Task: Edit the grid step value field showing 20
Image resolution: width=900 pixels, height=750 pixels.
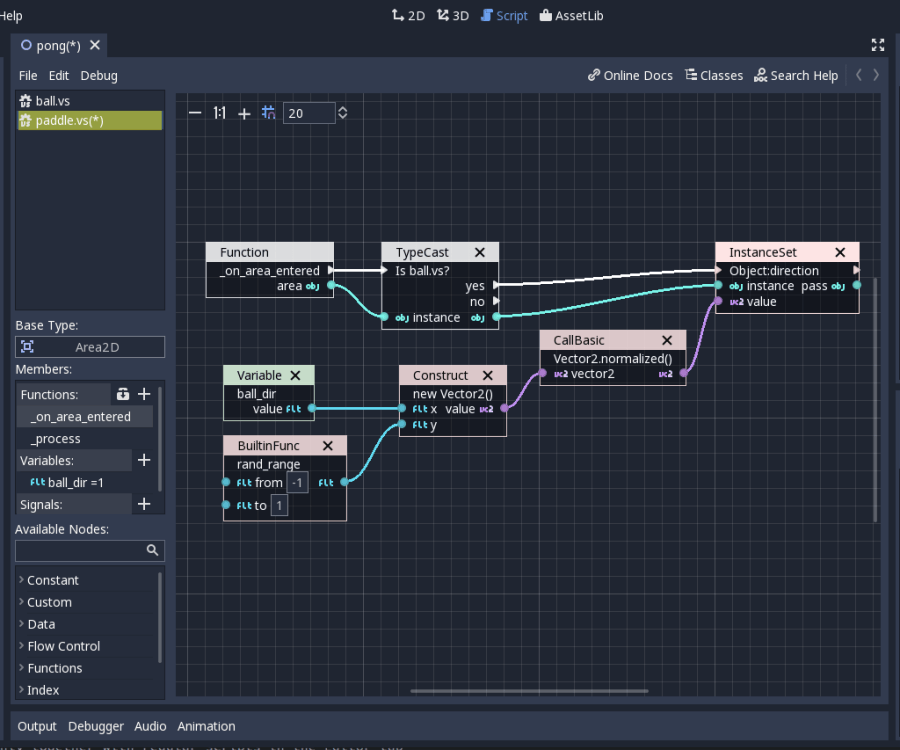Action: [x=310, y=113]
